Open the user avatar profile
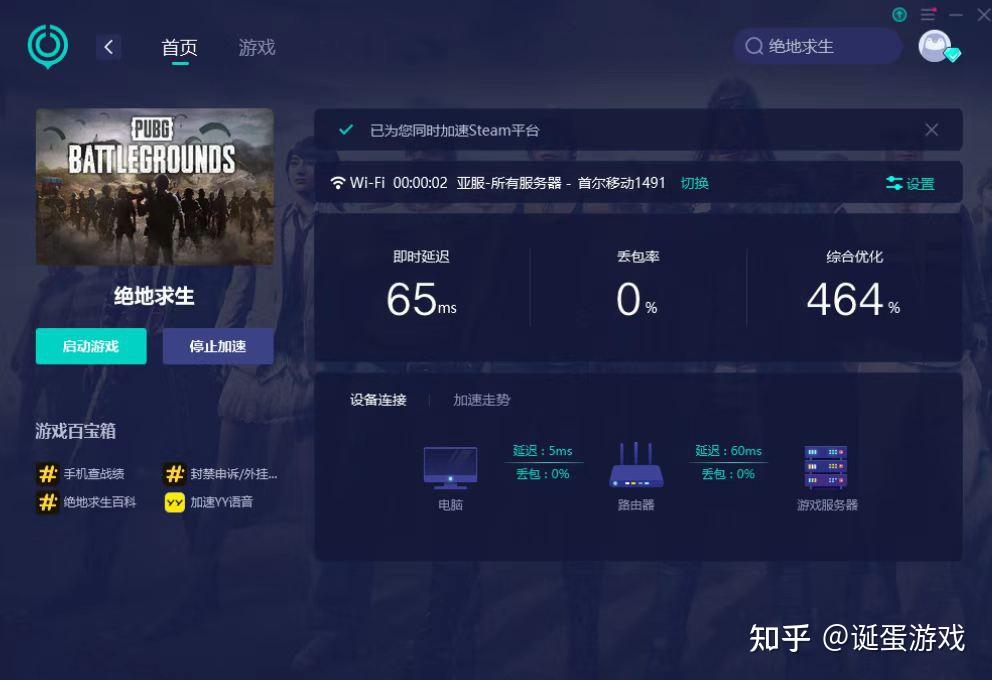Image resolution: width=992 pixels, height=680 pixels. coord(937,46)
